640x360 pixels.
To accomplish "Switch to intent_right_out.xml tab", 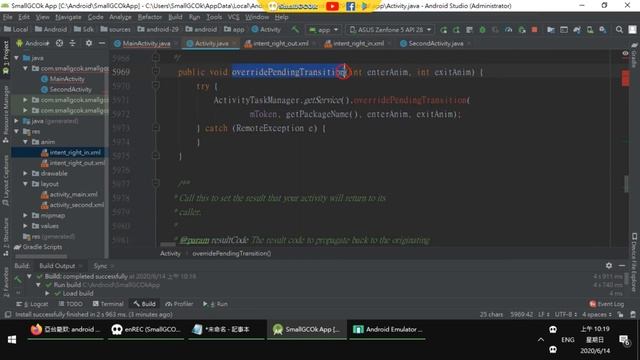I will [x=280, y=43].
